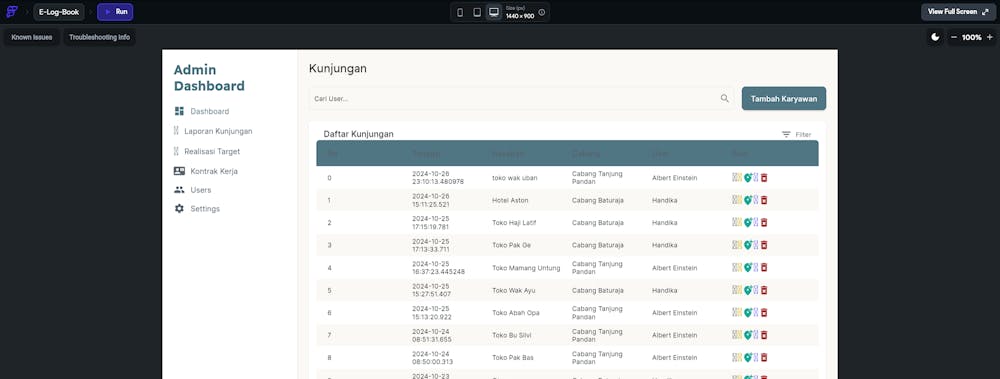Click the Toko Haji Latif cell
Viewport: 1000px width, 379px height.
click(514, 223)
